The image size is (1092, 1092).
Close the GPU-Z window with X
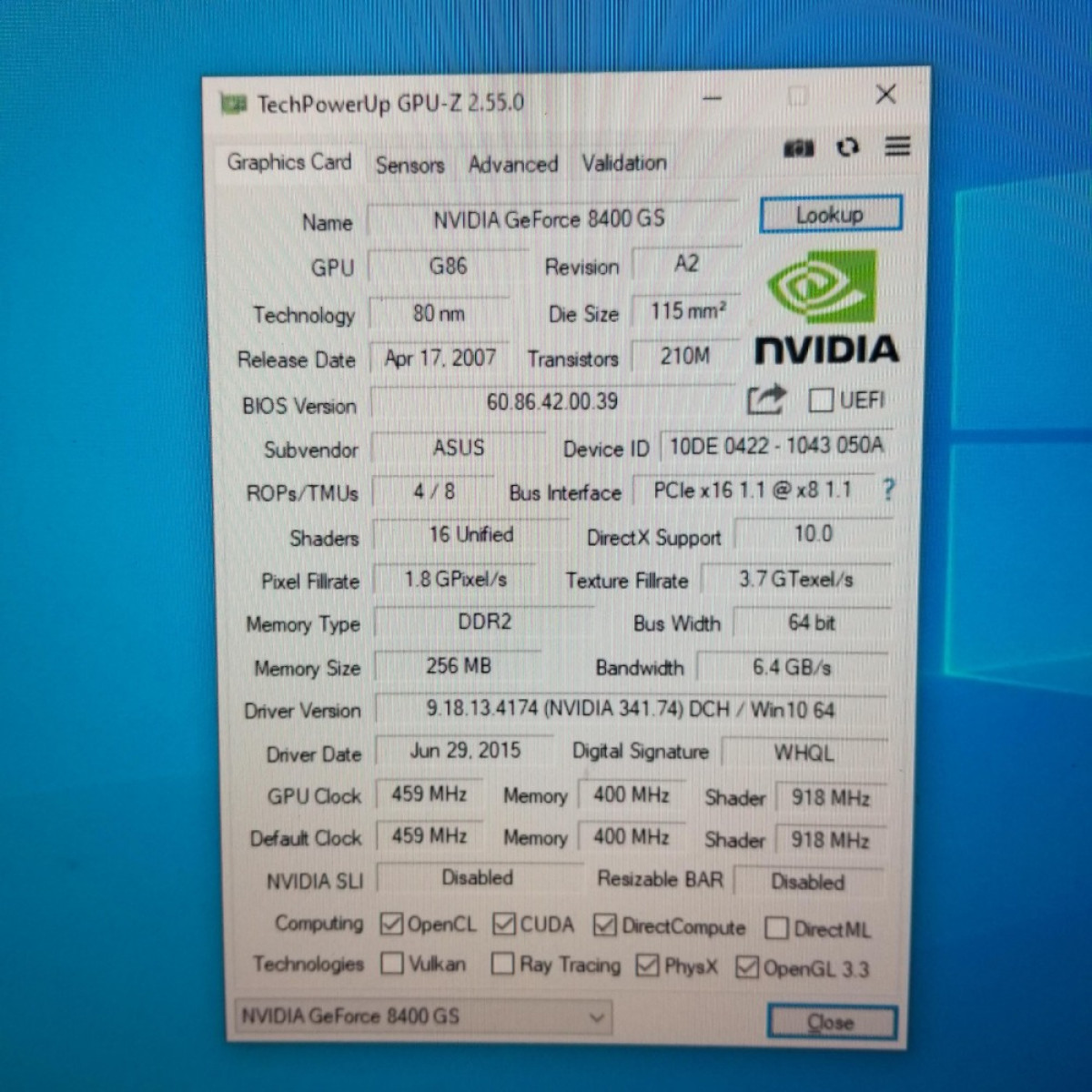tap(885, 94)
